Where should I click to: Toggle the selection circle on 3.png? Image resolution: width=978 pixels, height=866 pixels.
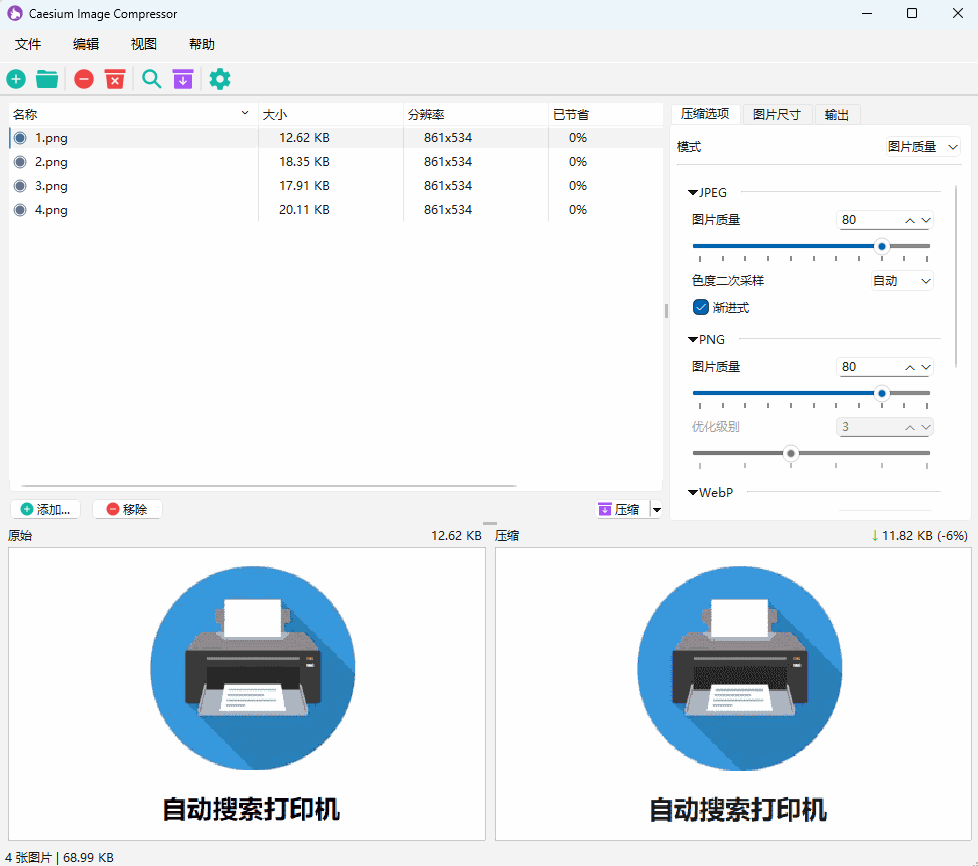click(x=20, y=185)
